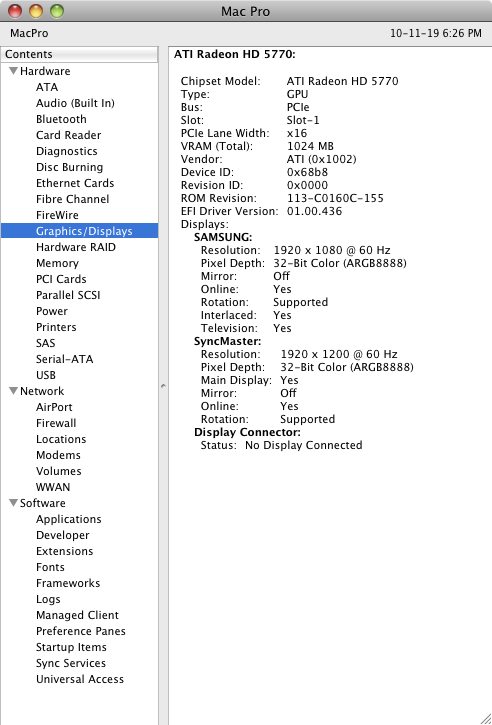The image size is (492, 725).
Task: Open Modems under Network
Action: pos(58,455)
